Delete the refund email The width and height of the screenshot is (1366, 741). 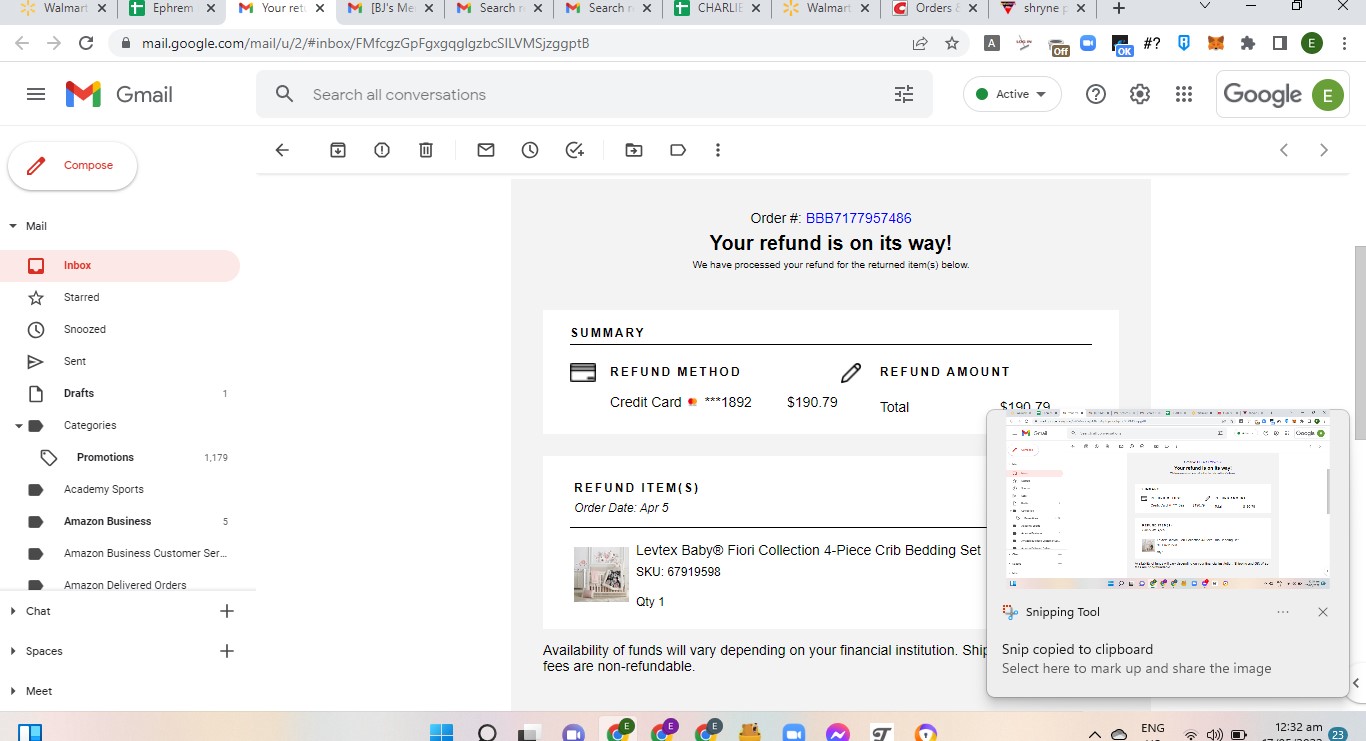[426, 150]
